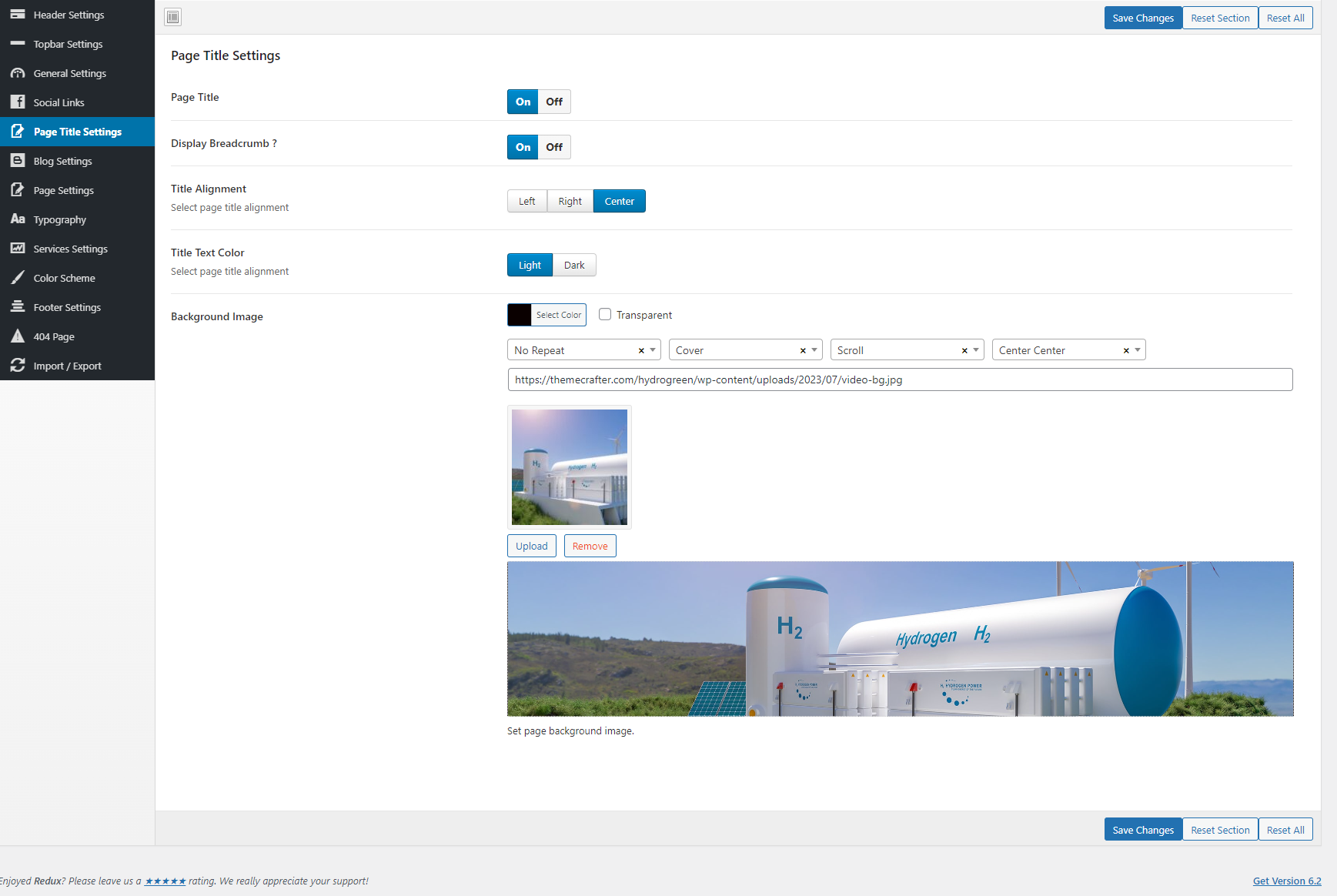
Task: Turn Page Title off
Action: click(554, 102)
